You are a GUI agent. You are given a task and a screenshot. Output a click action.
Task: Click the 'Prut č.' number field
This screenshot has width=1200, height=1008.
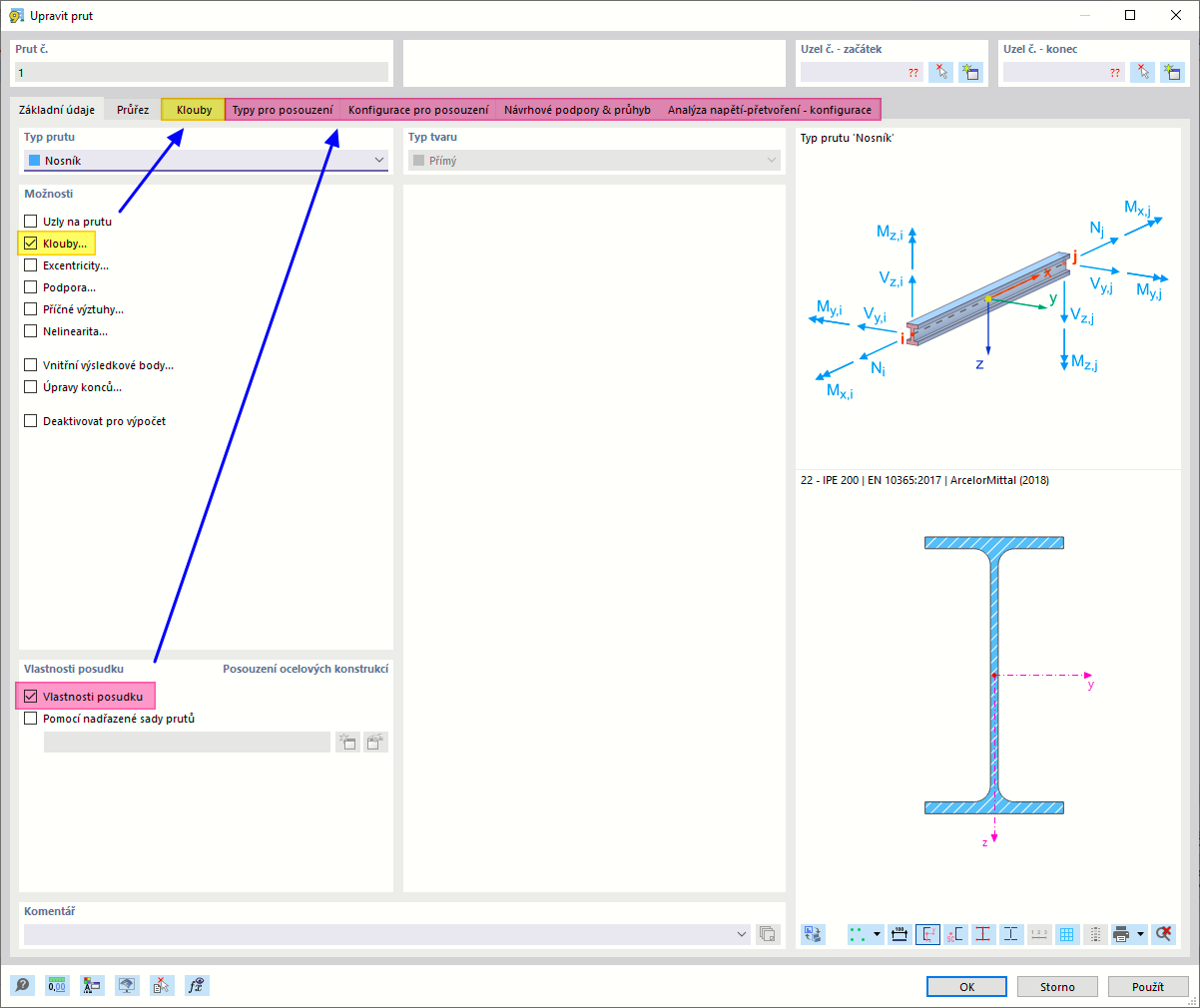coord(202,72)
